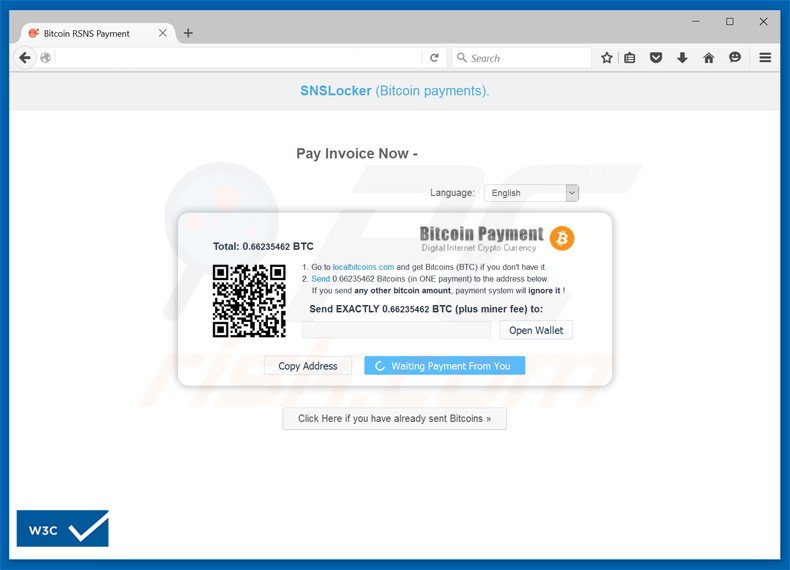The image size is (790, 570).
Task: Click the blue Send link
Action: coord(320,279)
